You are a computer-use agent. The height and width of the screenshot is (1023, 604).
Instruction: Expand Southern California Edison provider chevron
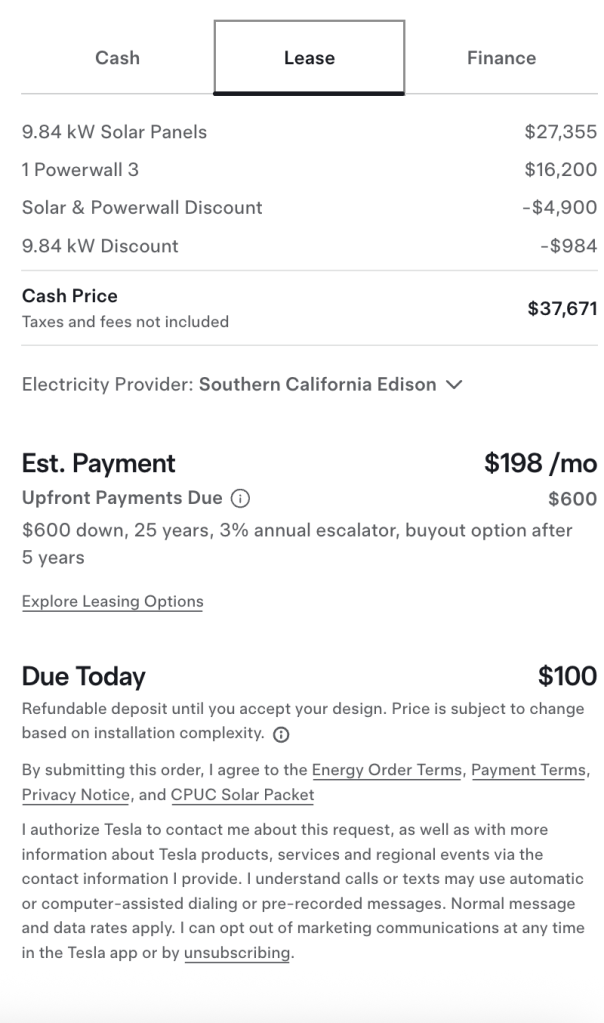click(454, 385)
